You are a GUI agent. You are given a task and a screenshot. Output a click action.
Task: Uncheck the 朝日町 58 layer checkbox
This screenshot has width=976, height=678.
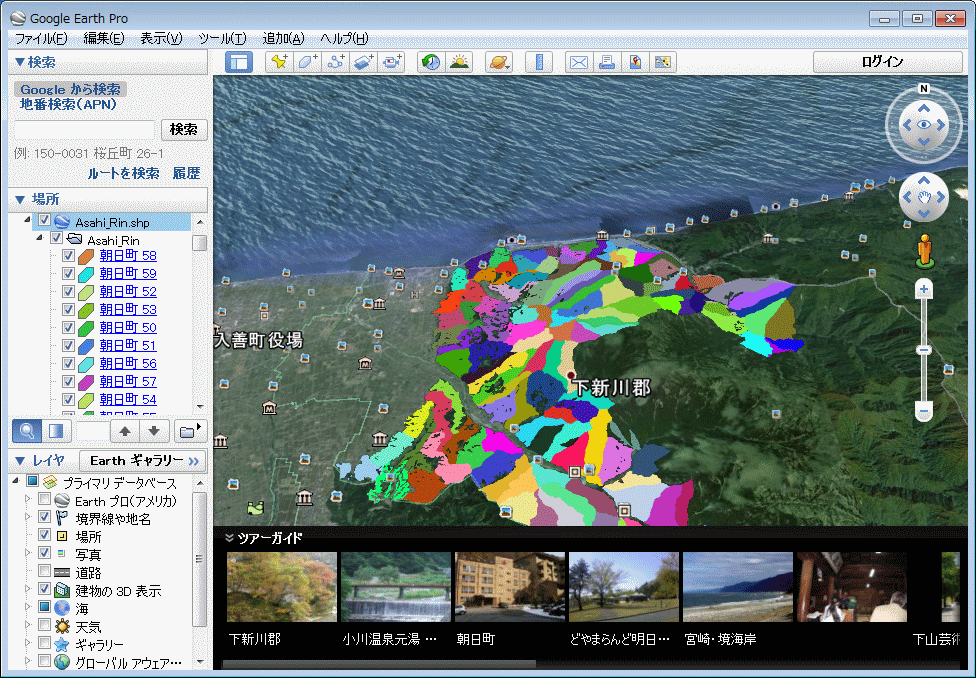click(68, 256)
